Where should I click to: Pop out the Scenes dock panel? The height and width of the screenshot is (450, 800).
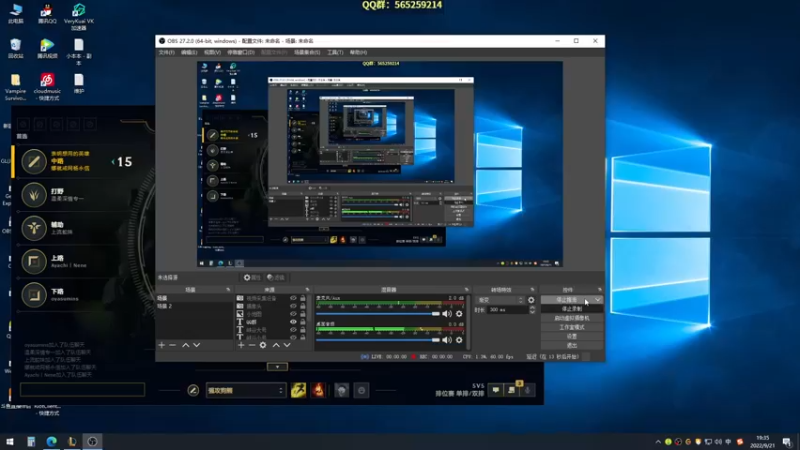click(x=228, y=290)
